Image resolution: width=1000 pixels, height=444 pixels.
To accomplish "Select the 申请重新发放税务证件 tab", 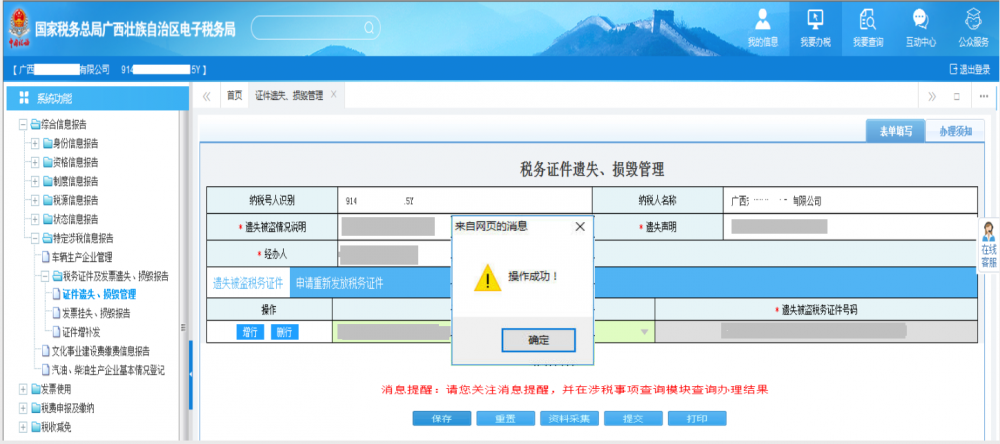I will (339, 283).
